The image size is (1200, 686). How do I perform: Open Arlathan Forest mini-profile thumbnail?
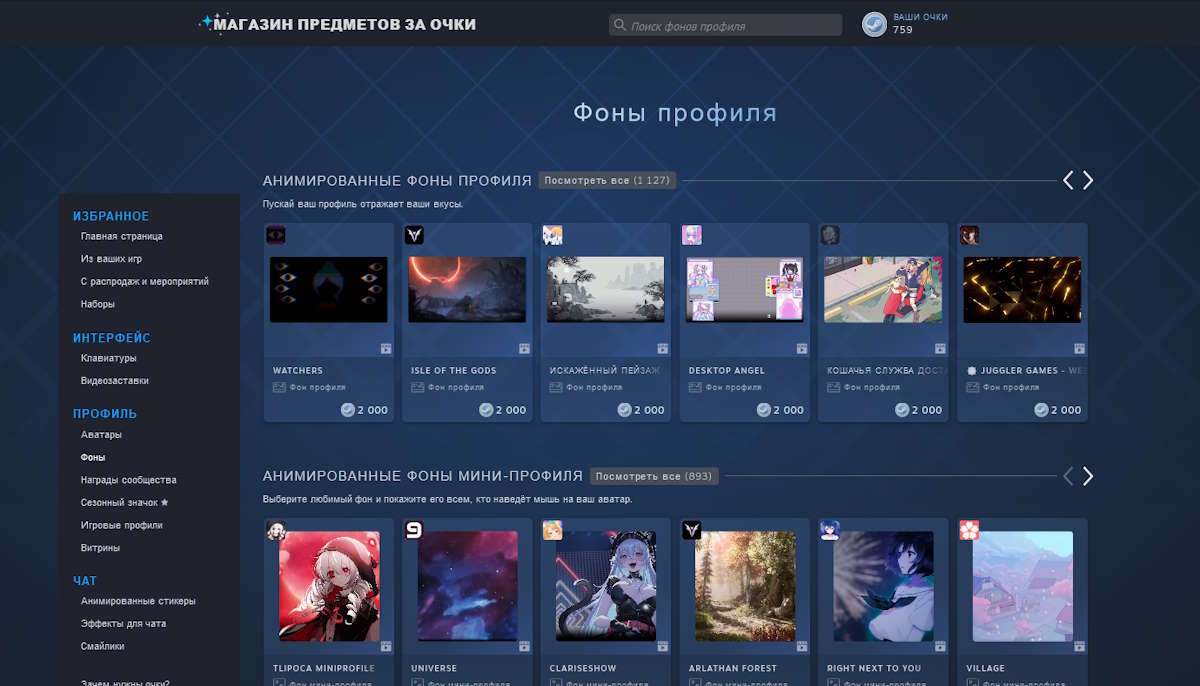(745, 586)
